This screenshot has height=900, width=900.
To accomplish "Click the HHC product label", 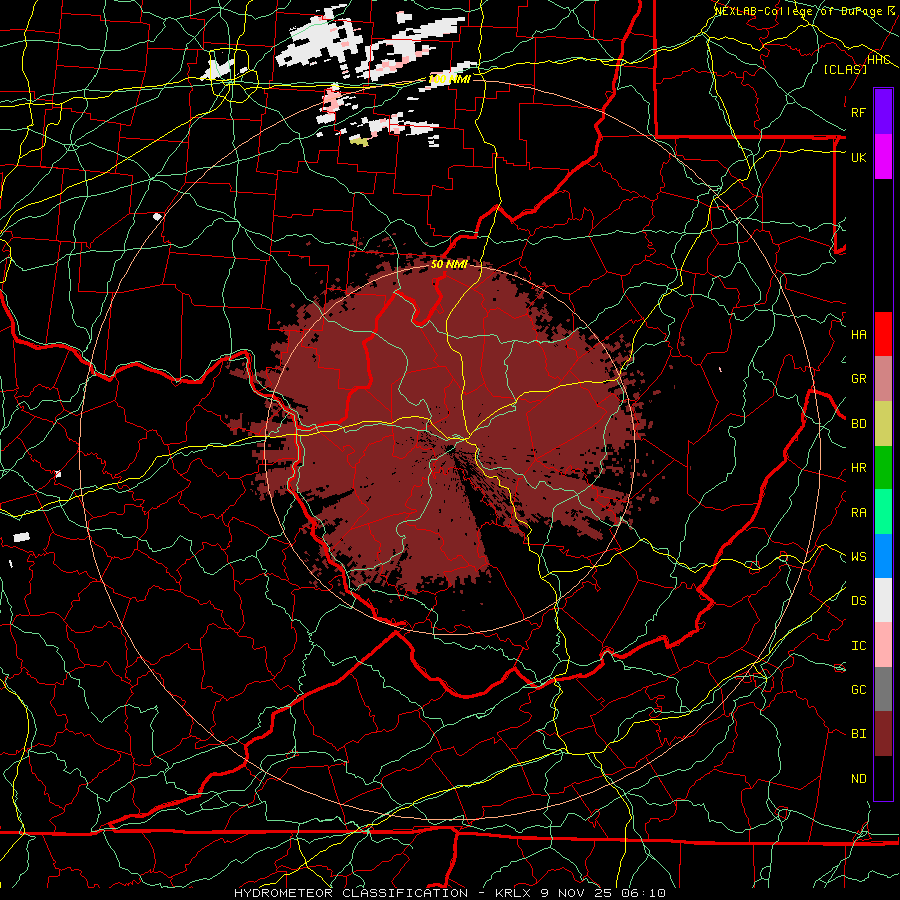I will (879, 60).
